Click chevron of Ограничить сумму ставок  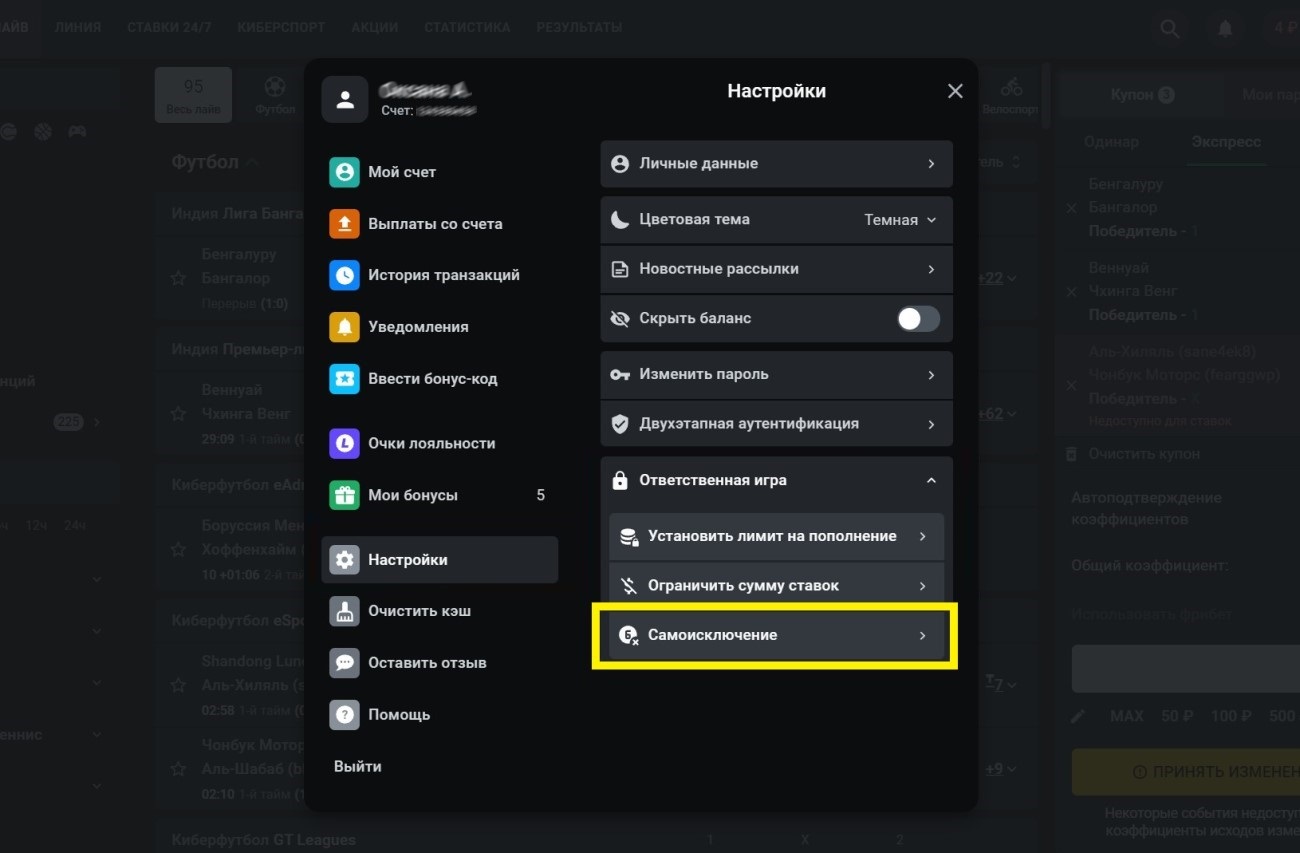pos(922,586)
